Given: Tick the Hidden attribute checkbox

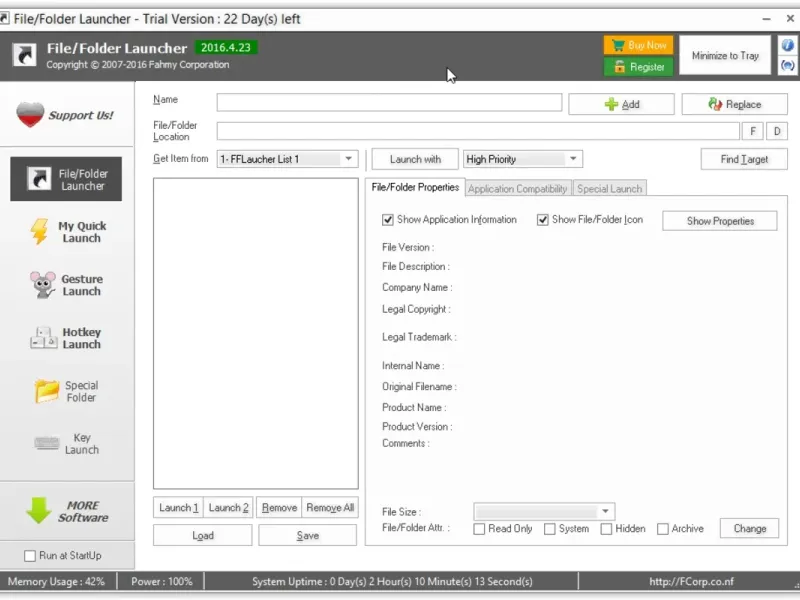Looking at the screenshot, I should 606,529.
